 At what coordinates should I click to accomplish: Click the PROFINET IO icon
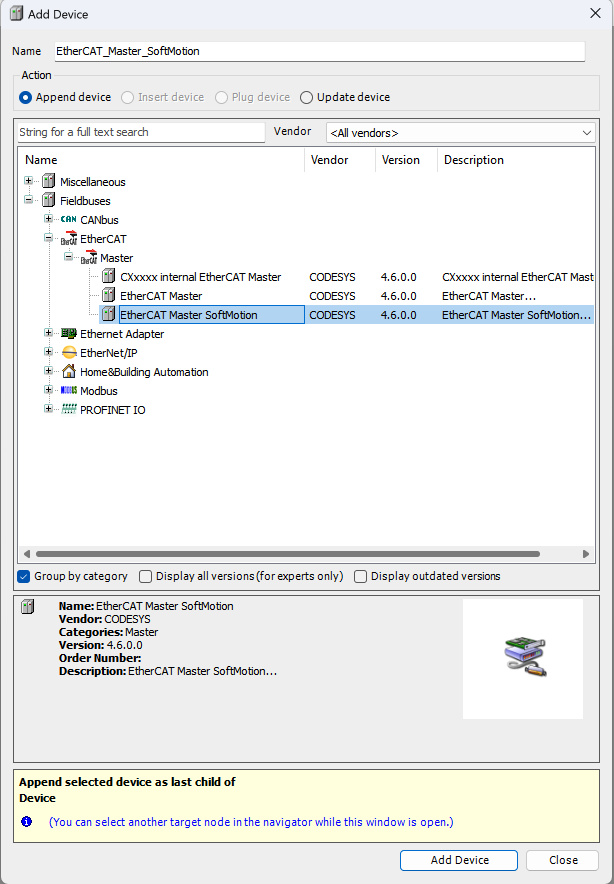click(69, 409)
